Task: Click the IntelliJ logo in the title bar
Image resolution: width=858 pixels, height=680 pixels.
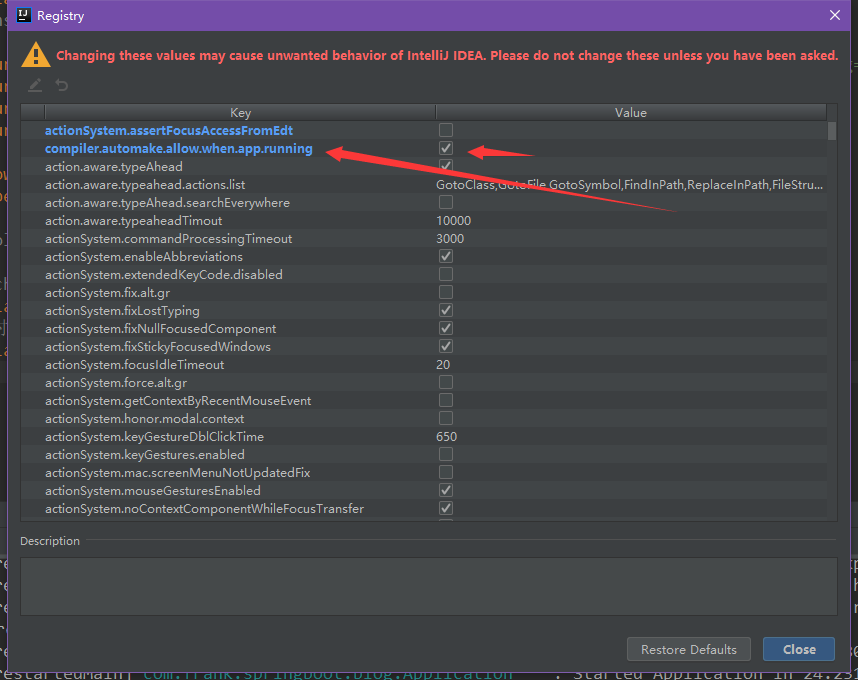Action: click(24, 15)
